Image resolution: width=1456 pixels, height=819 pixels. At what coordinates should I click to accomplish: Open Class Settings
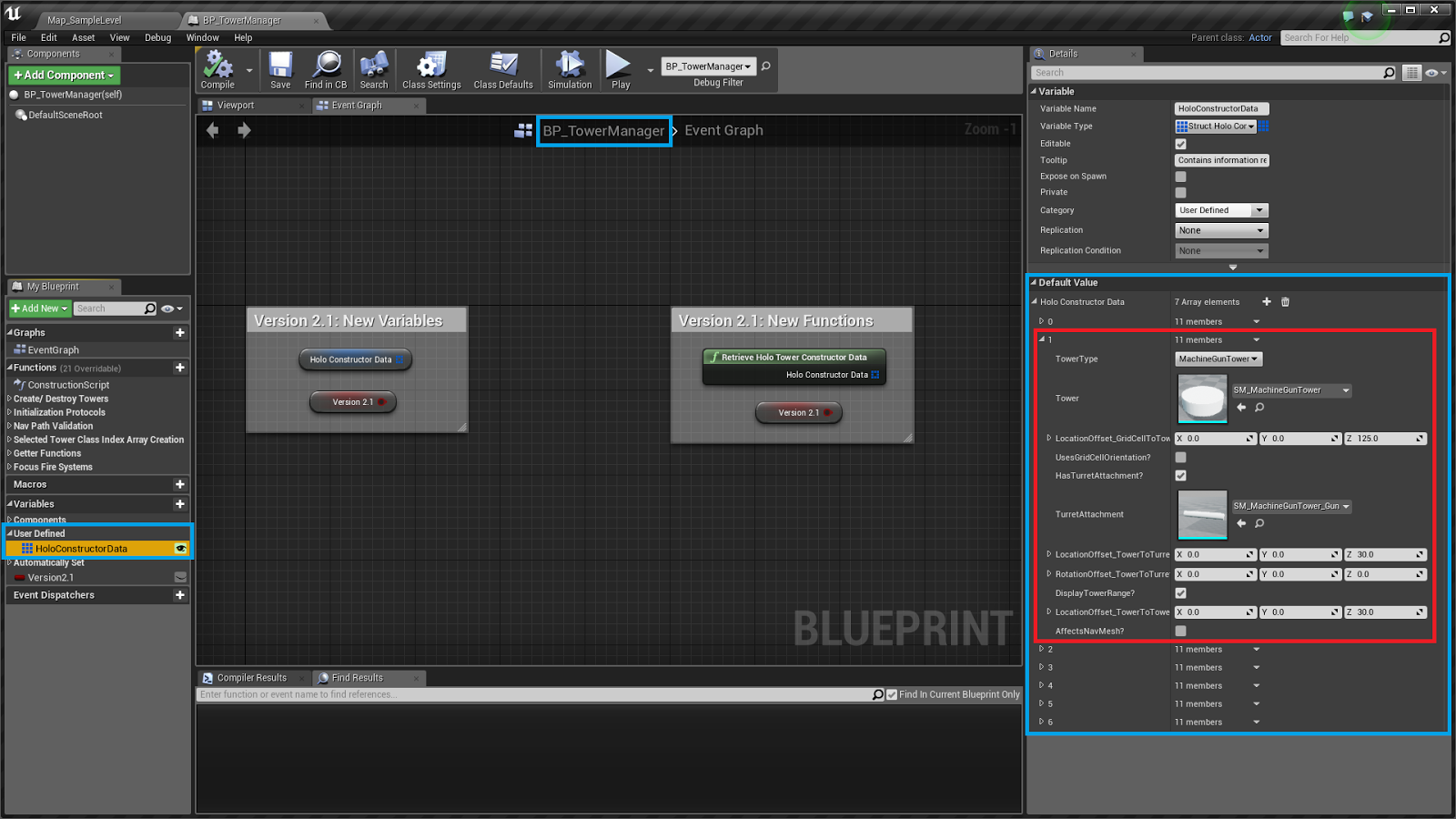430,68
